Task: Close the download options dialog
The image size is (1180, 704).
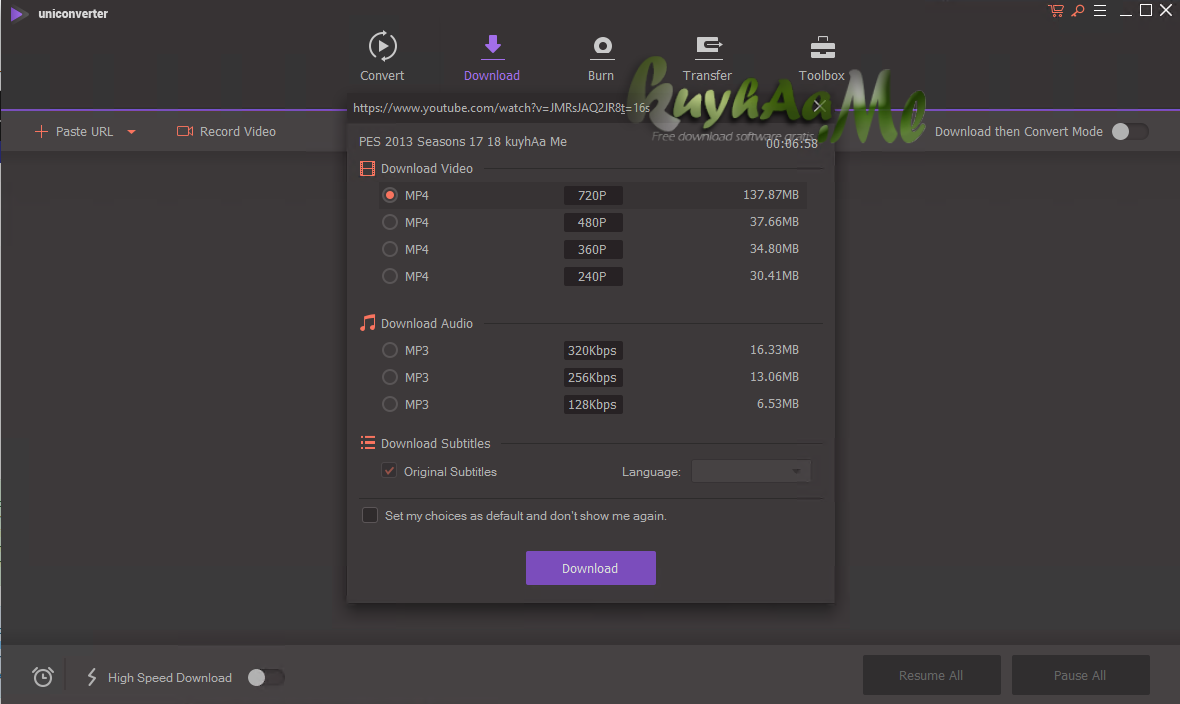Action: point(819,106)
